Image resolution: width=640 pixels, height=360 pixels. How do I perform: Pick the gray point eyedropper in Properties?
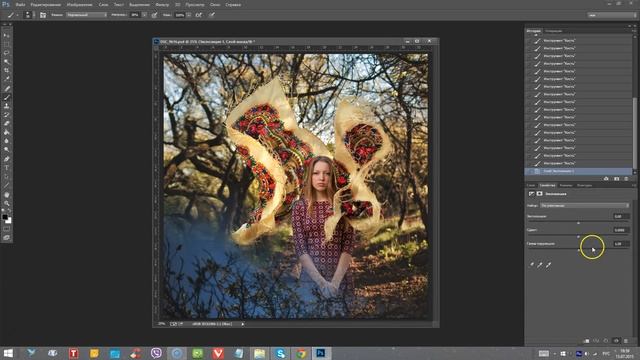click(540, 265)
